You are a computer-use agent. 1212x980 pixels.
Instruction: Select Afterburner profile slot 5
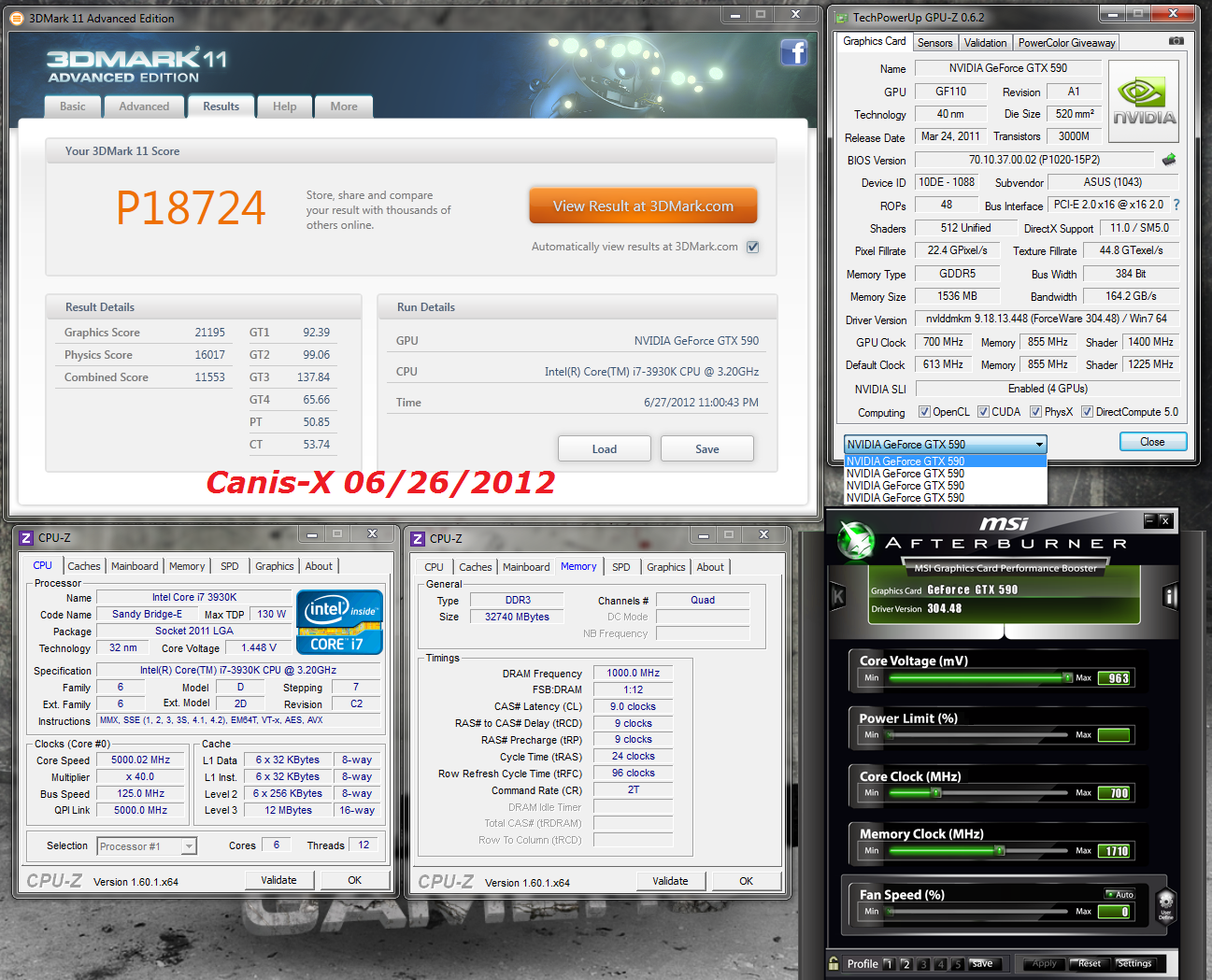[958, 964]
